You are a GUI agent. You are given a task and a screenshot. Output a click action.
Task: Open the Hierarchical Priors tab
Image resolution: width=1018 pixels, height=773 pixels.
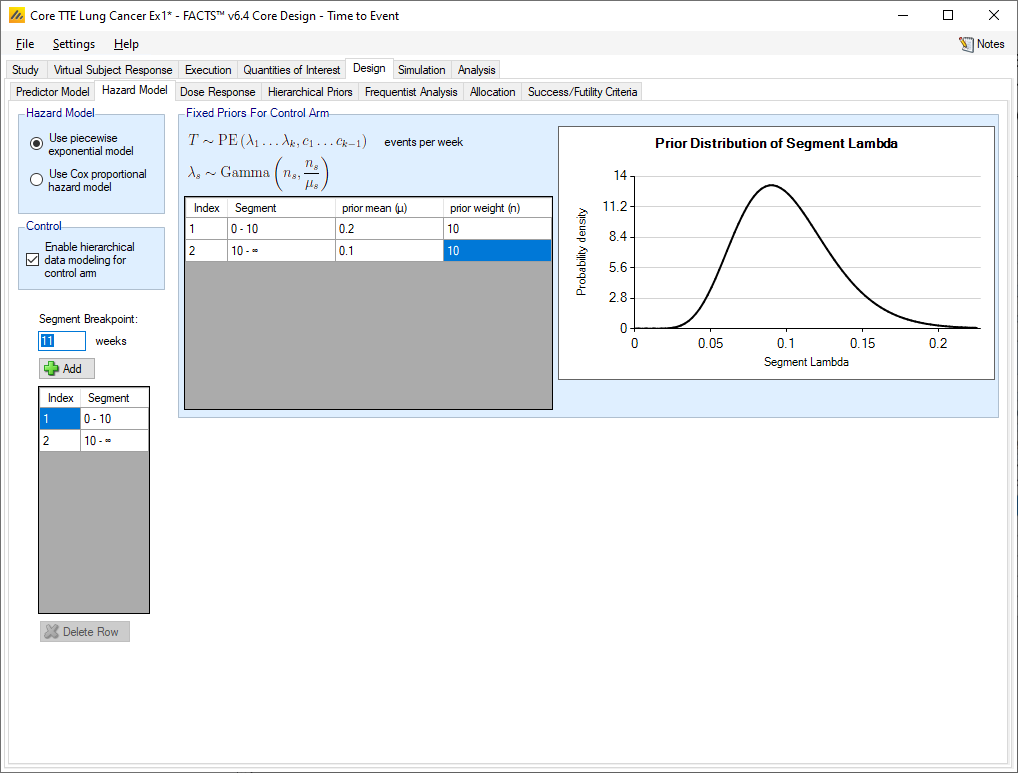click(x=310, y=92)
